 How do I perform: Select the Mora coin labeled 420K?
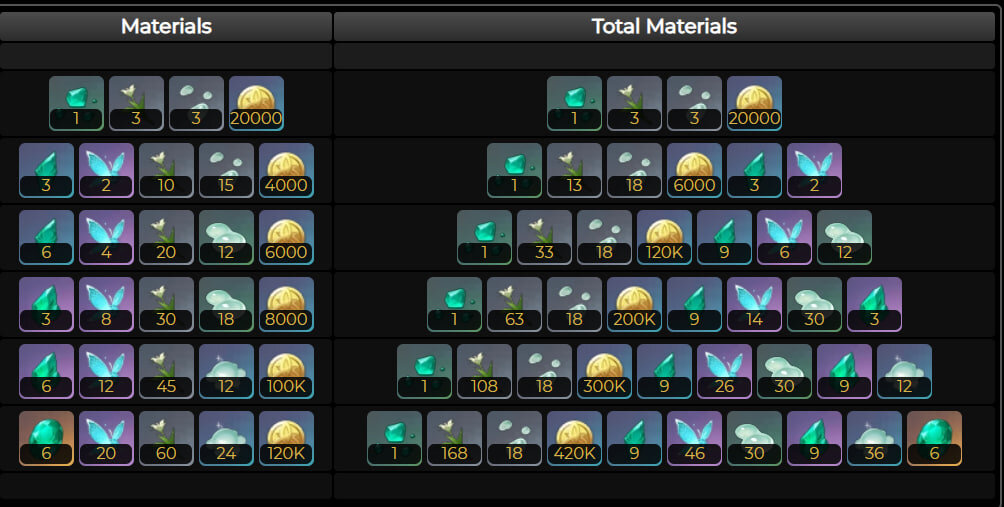pyautogui.click(x=574, y=438)
